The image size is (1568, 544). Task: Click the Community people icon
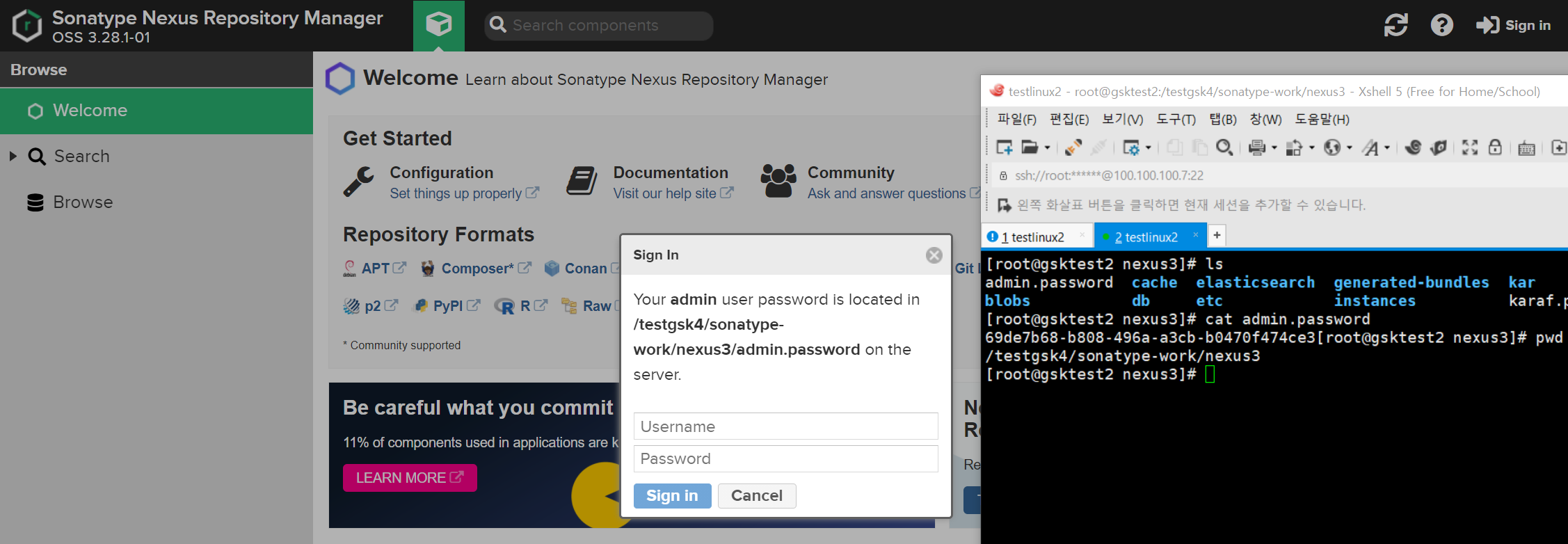coord(778,181)
